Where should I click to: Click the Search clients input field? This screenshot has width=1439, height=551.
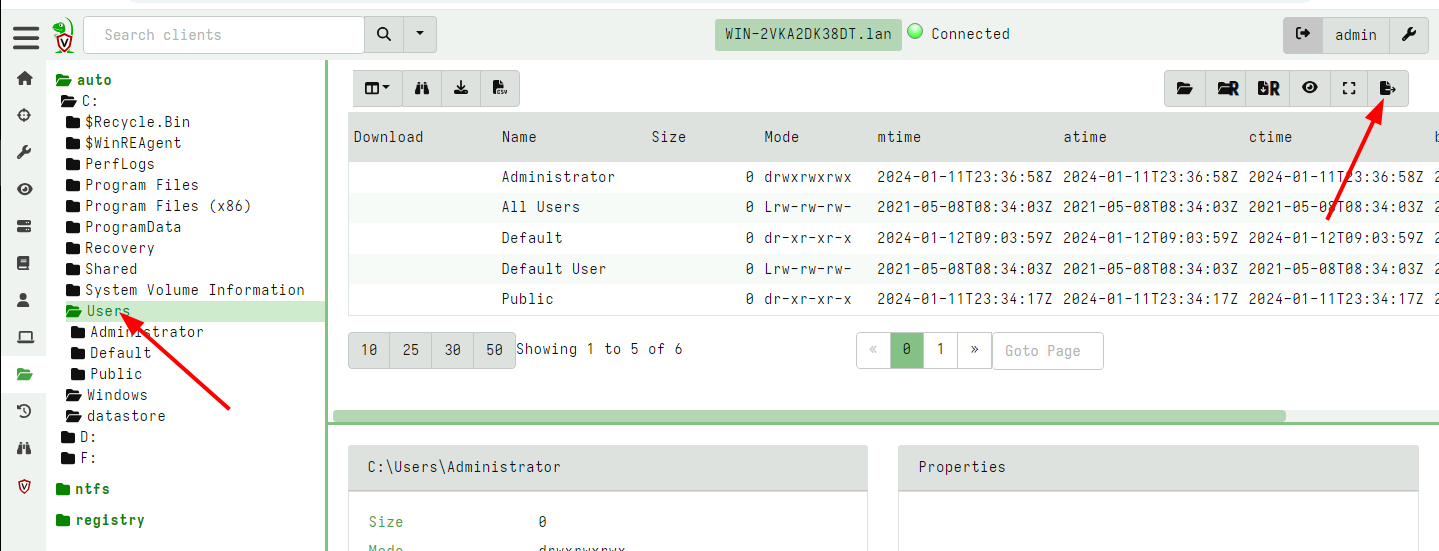[x=224, y=35]
